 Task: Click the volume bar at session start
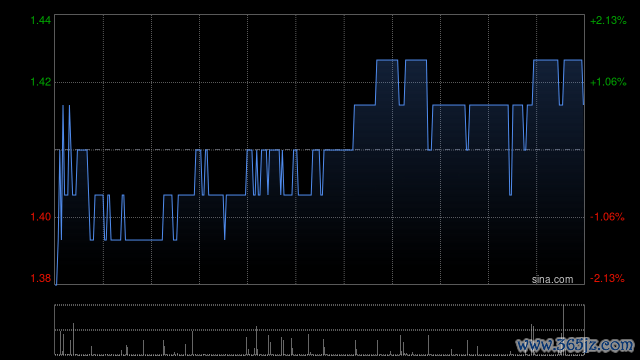60,343
